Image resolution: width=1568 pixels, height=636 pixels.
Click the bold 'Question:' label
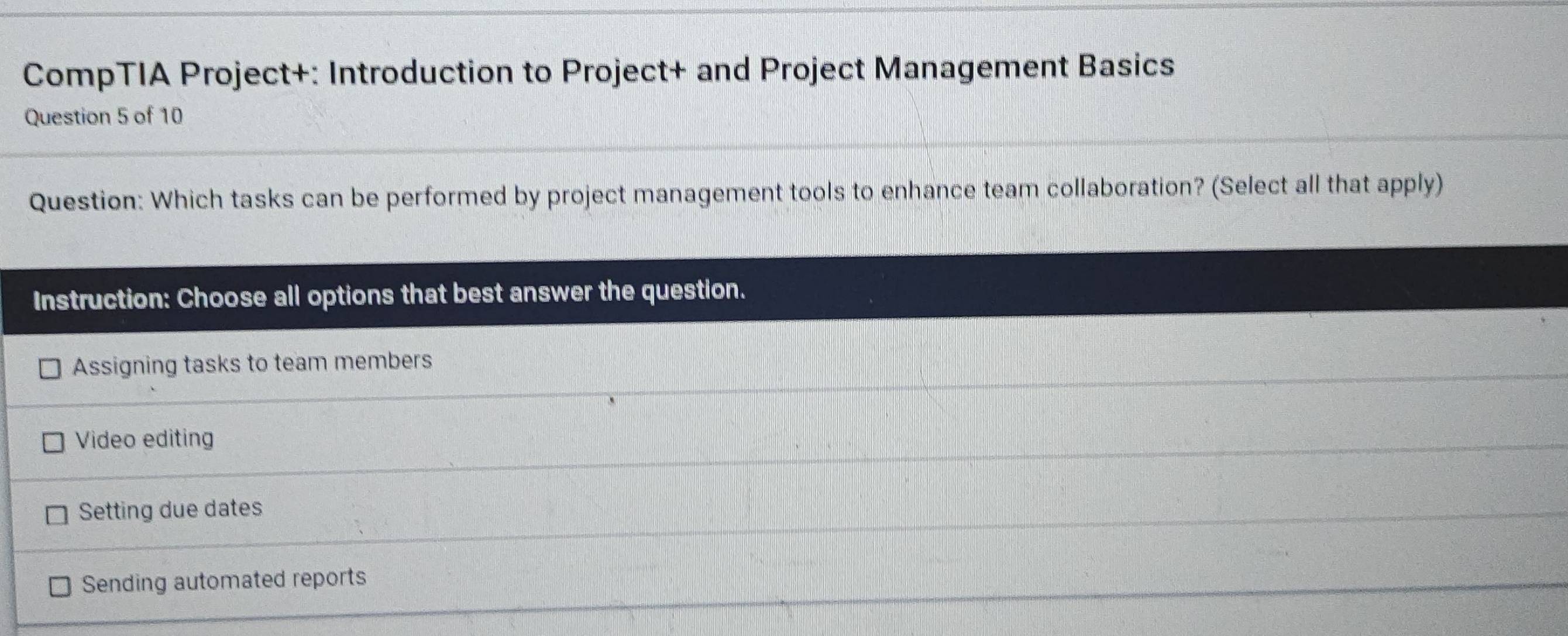click(x=87, y=200)
